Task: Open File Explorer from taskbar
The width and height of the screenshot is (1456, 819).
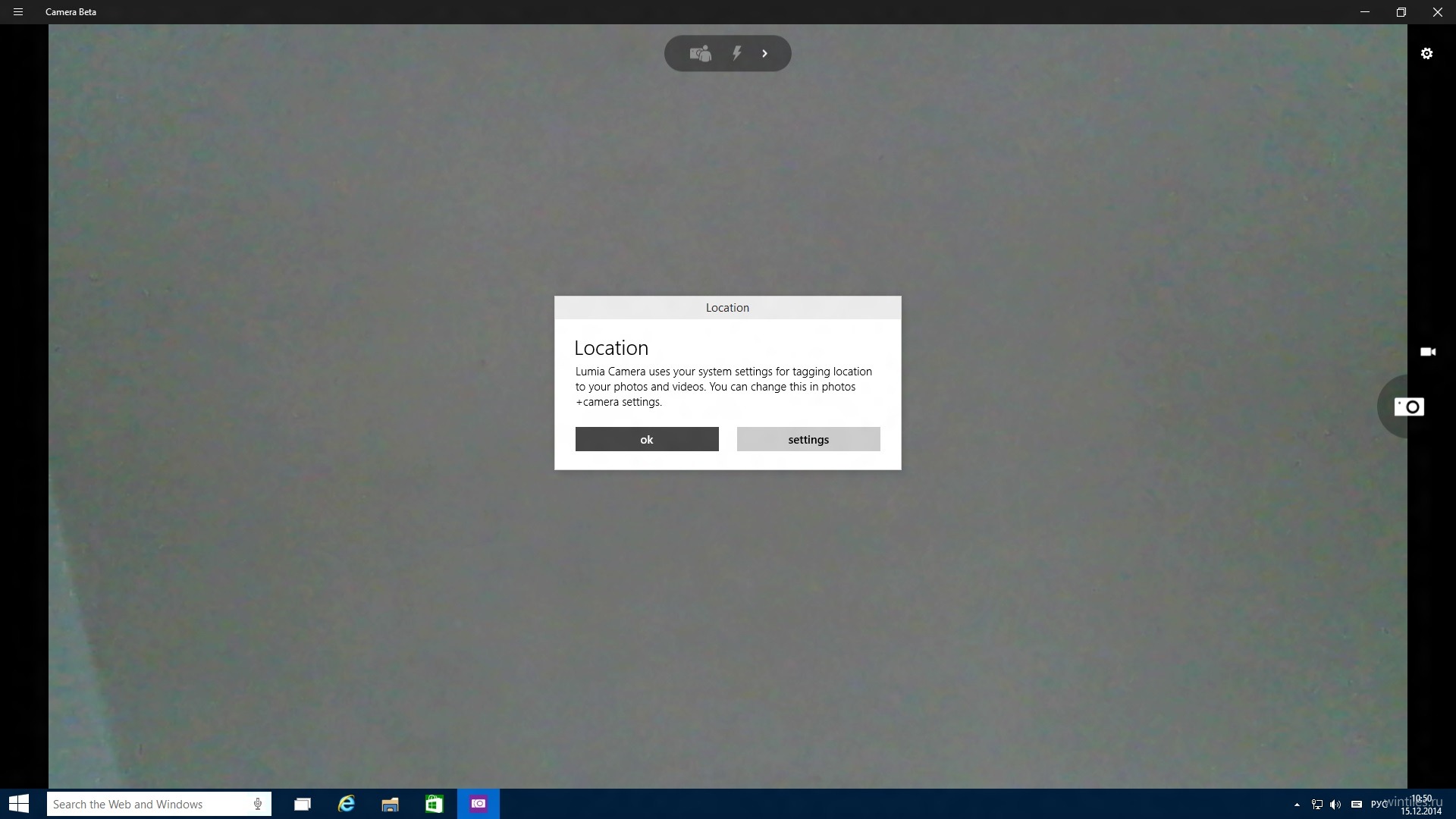Action: pos(390,804)
